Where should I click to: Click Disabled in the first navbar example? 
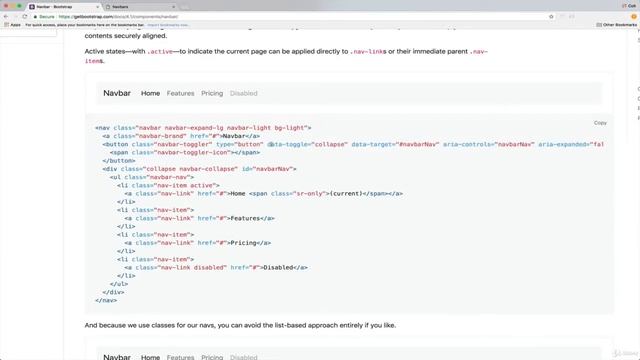[243, 93]
